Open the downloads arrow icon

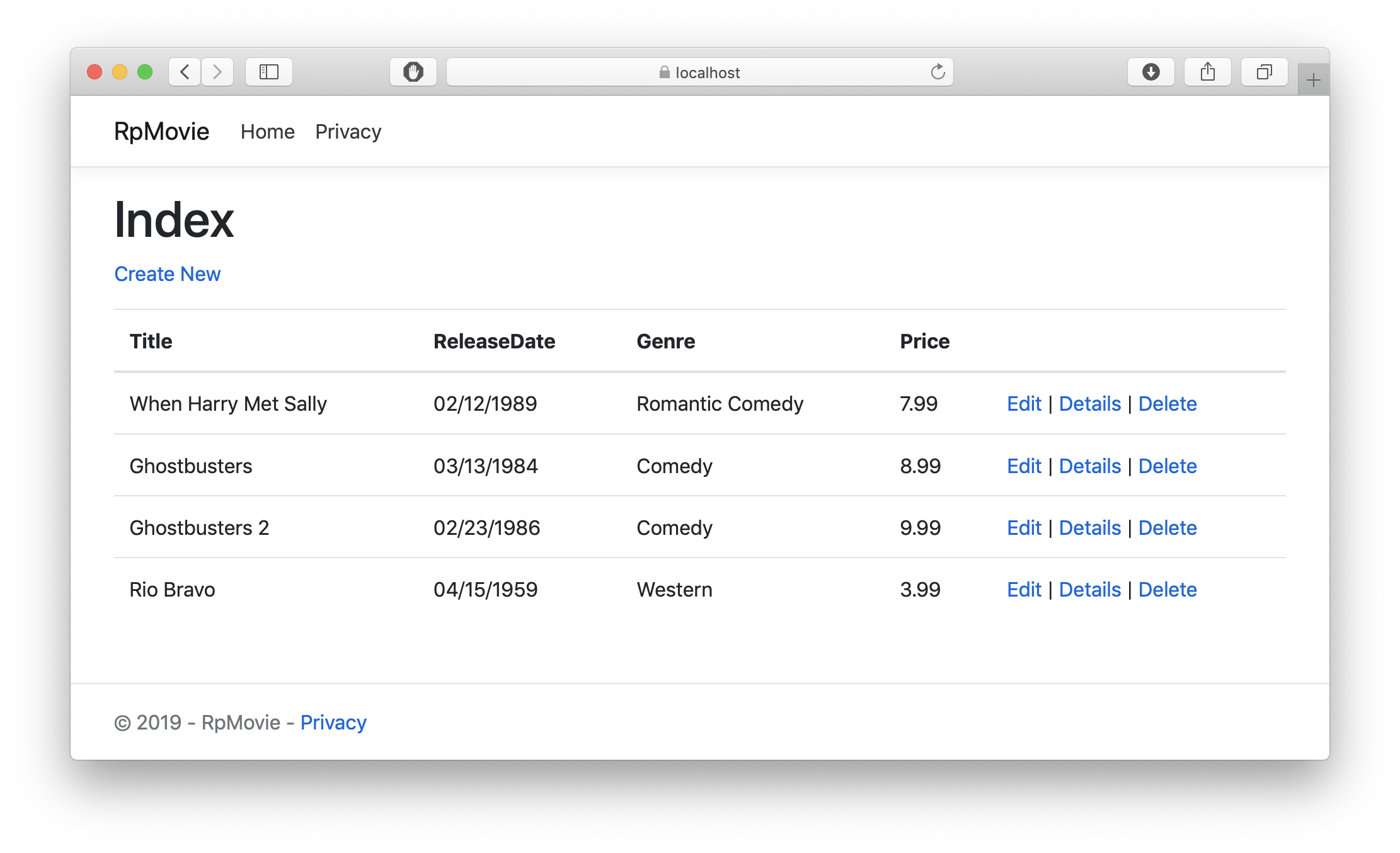[1150, 72]
